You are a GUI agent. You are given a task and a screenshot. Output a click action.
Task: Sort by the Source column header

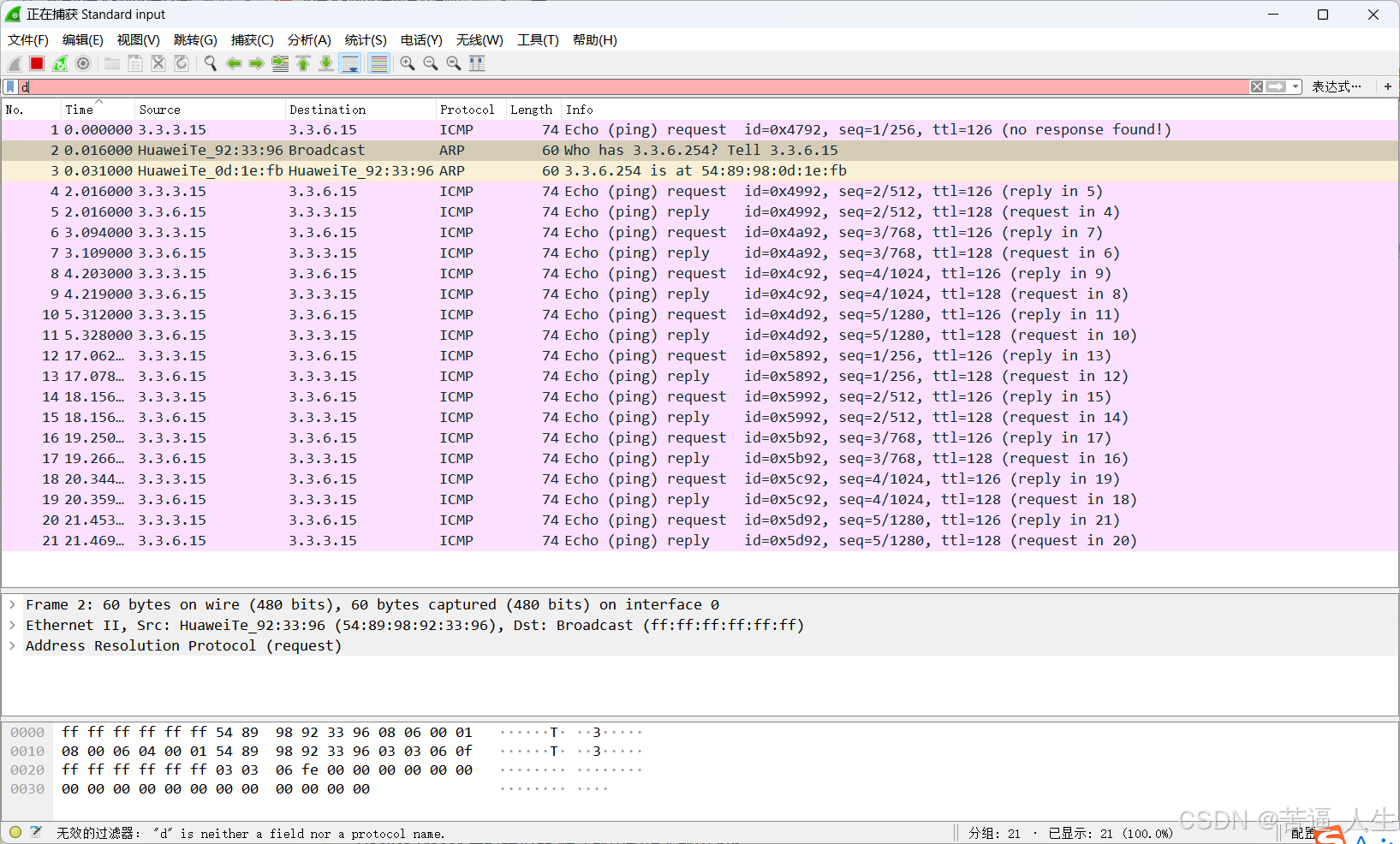click(x=210, y=110)
